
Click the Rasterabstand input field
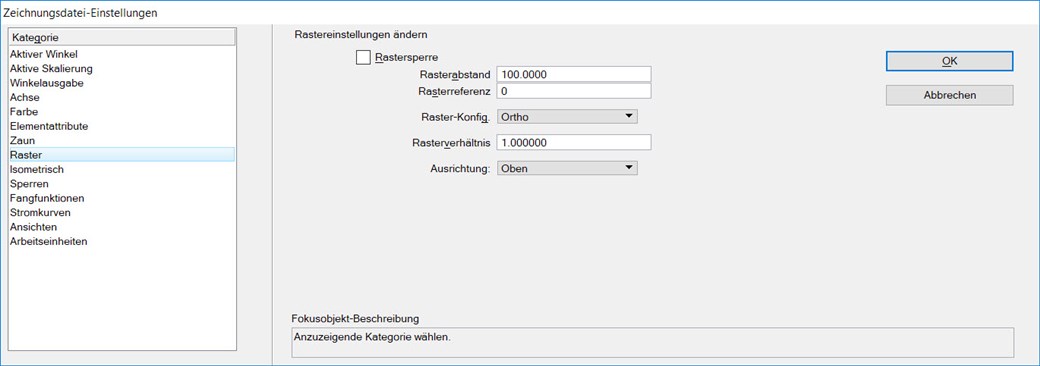[x=574, y=74]
